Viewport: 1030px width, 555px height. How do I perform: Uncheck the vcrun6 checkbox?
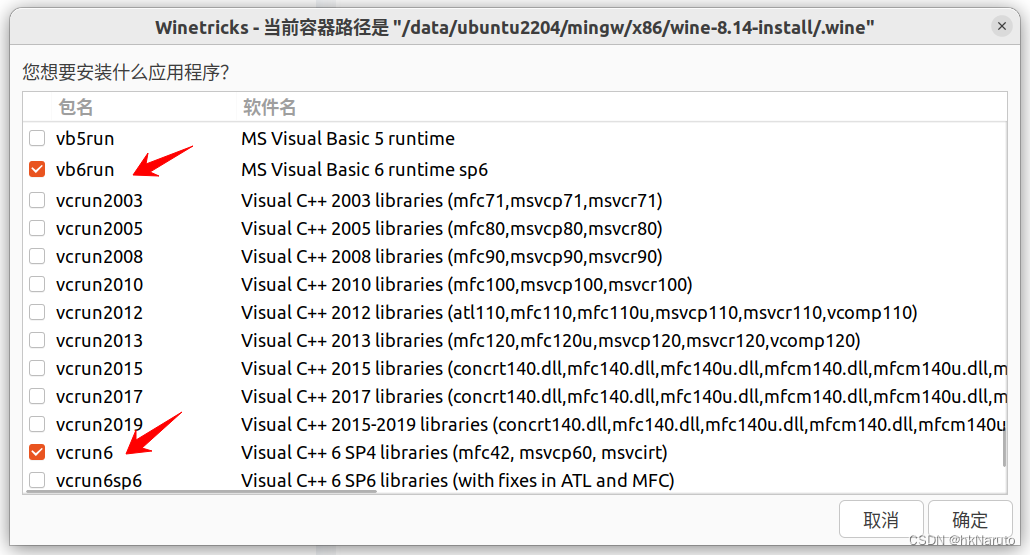coord(37,453)
